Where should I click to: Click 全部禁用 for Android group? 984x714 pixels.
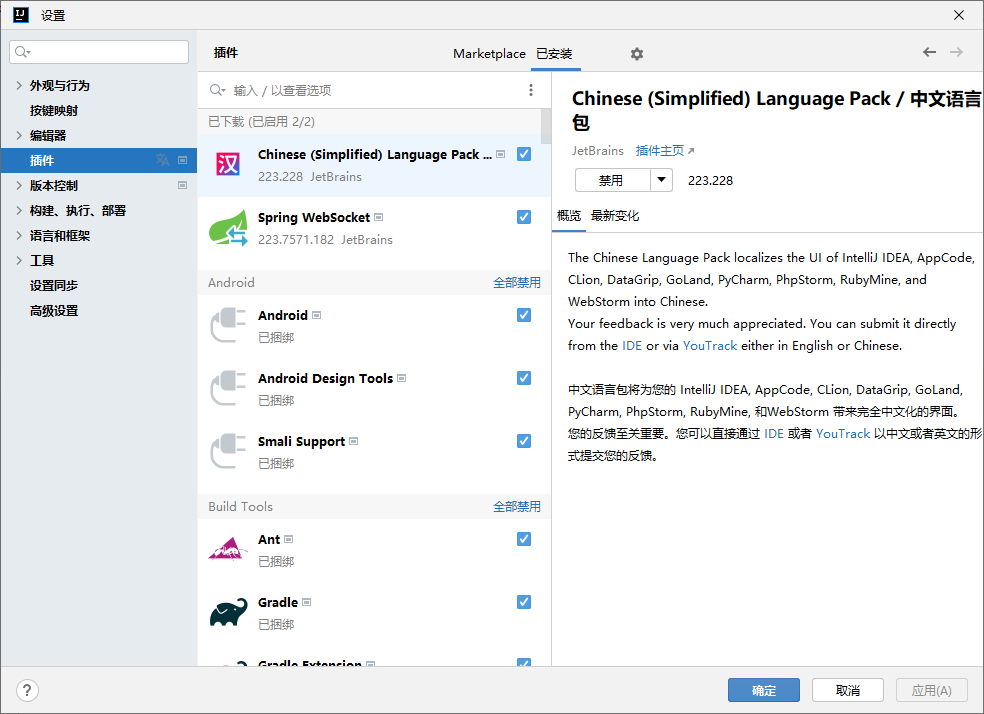coord(516,282)
